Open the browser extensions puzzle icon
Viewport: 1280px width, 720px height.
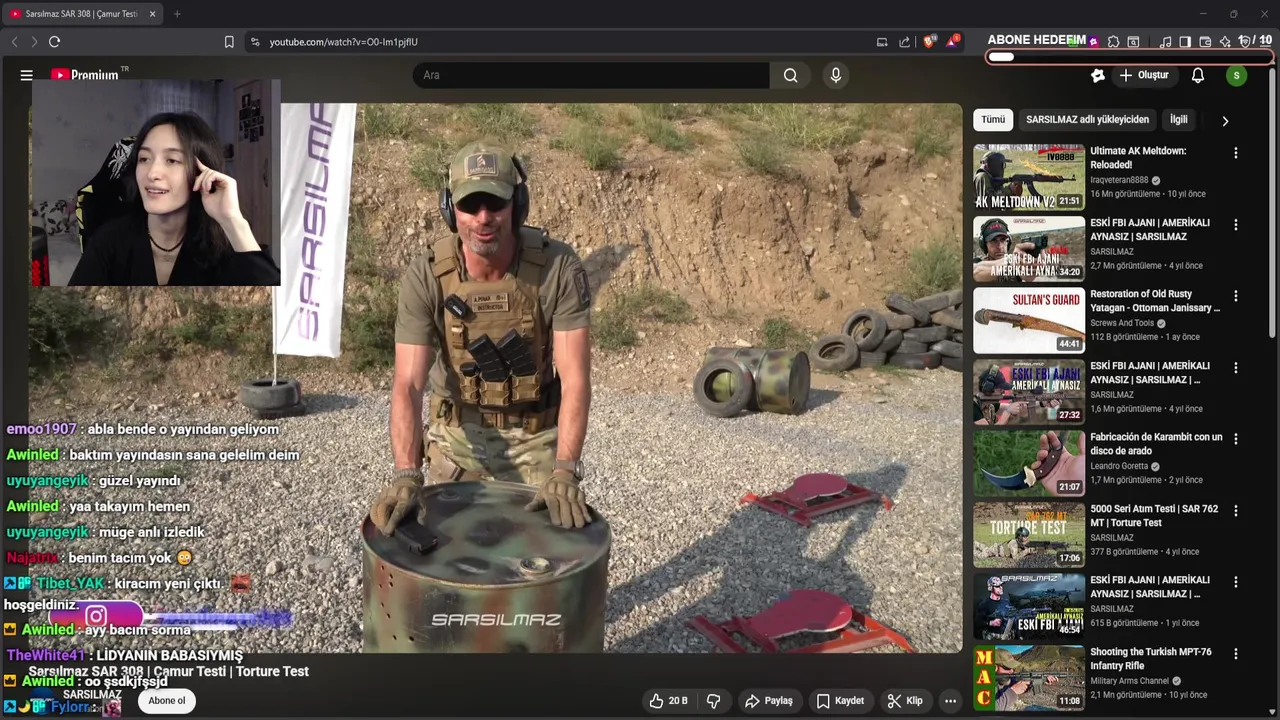[1113, 42]
